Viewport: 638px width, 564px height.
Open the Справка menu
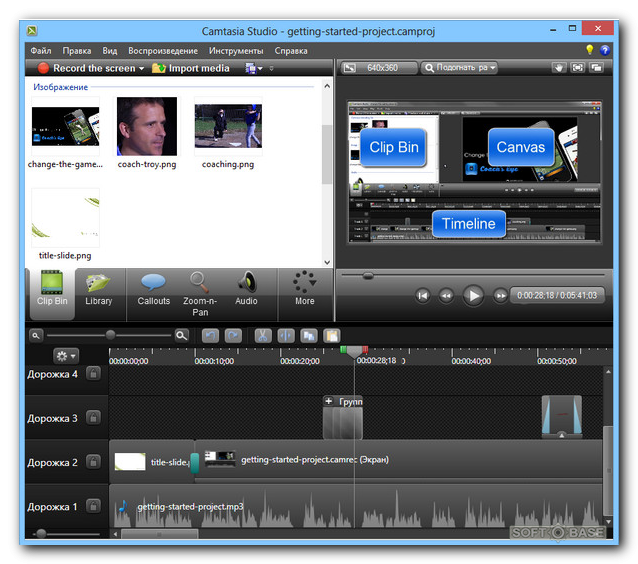(x=291, y=51)
